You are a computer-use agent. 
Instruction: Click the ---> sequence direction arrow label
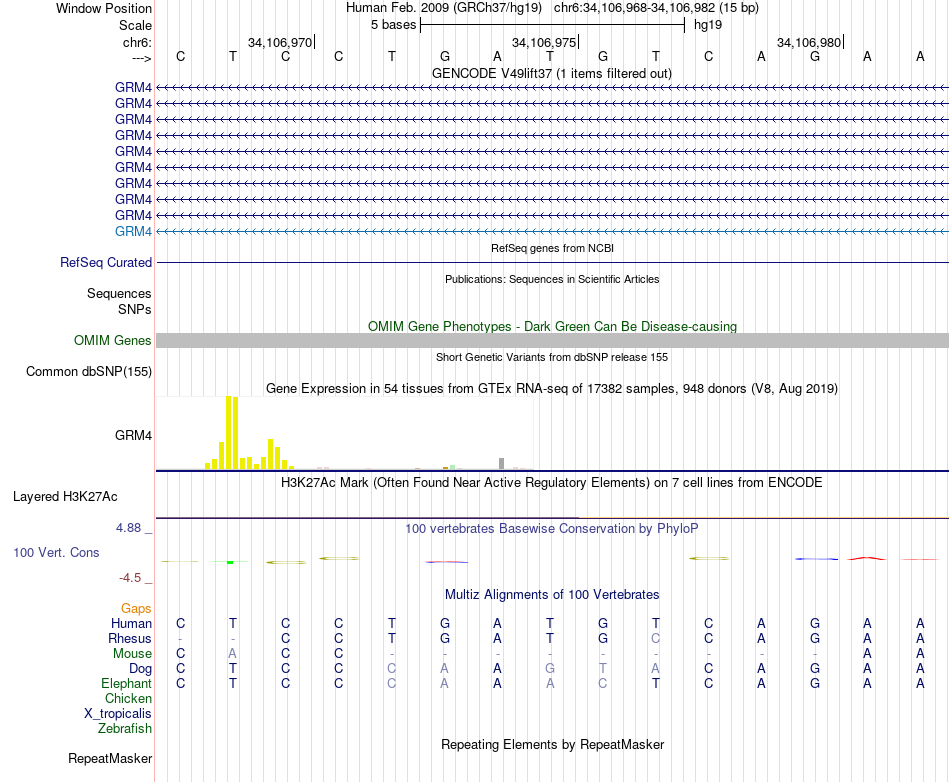141,58
